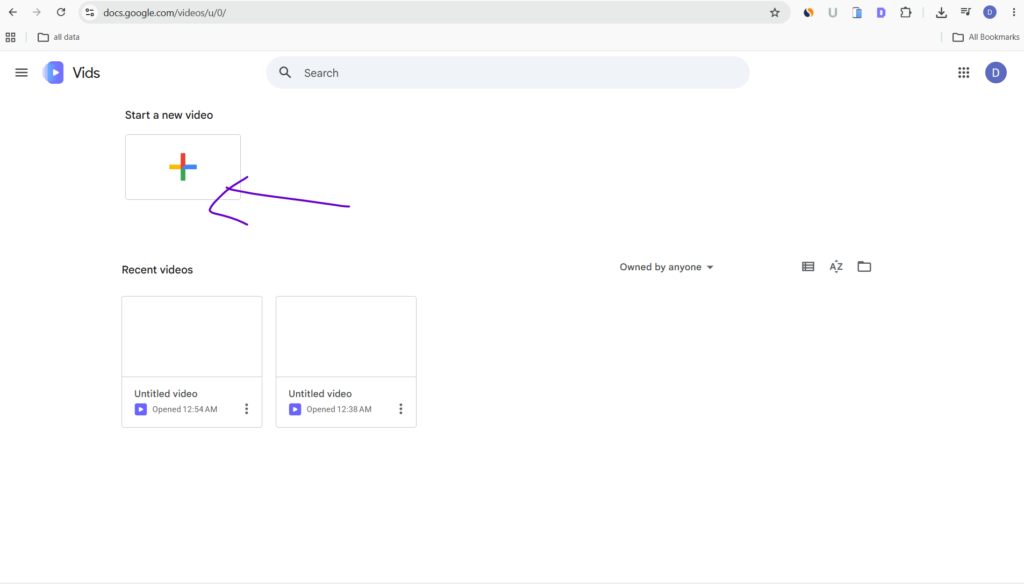Open the A-Z sort options
Image resolution: width=1024 pixels, height=584 pixels.
(836, 267)
